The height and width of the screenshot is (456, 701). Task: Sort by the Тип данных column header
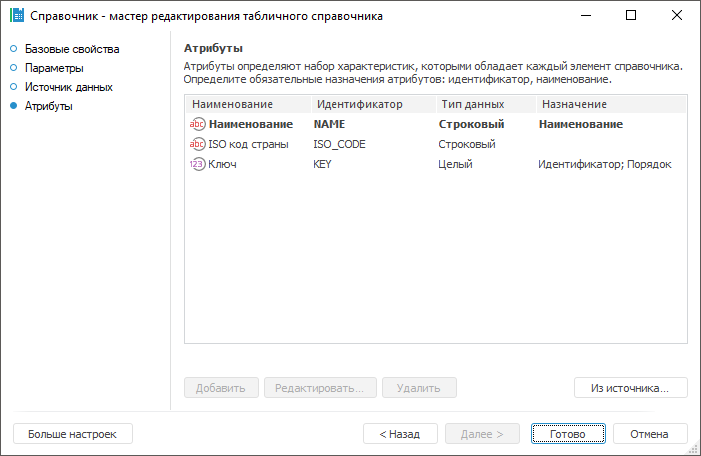pos(471,104)
